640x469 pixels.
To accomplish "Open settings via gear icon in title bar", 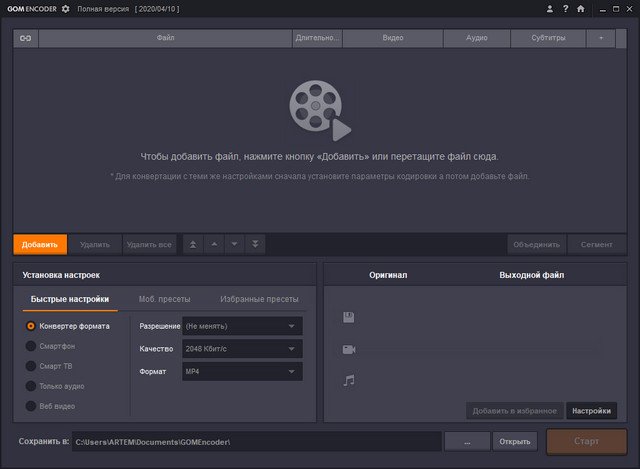I will point(66,9).
